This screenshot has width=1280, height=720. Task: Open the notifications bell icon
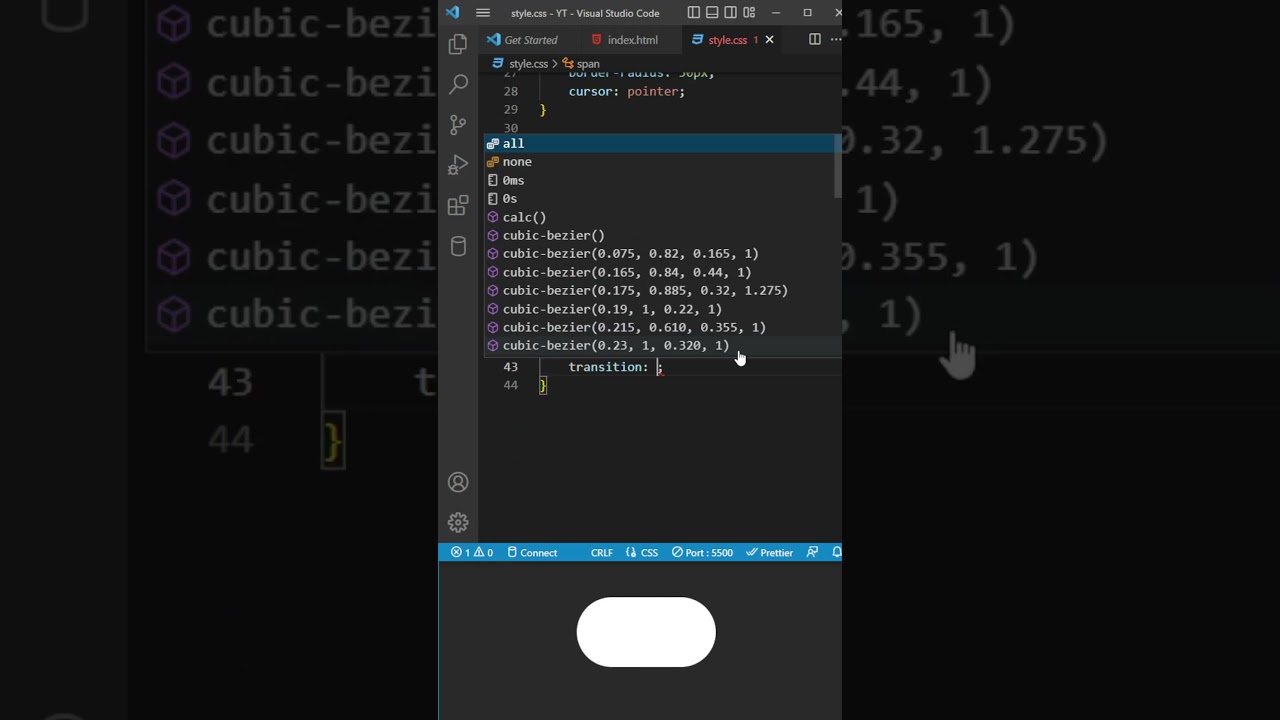click(836, 552)
